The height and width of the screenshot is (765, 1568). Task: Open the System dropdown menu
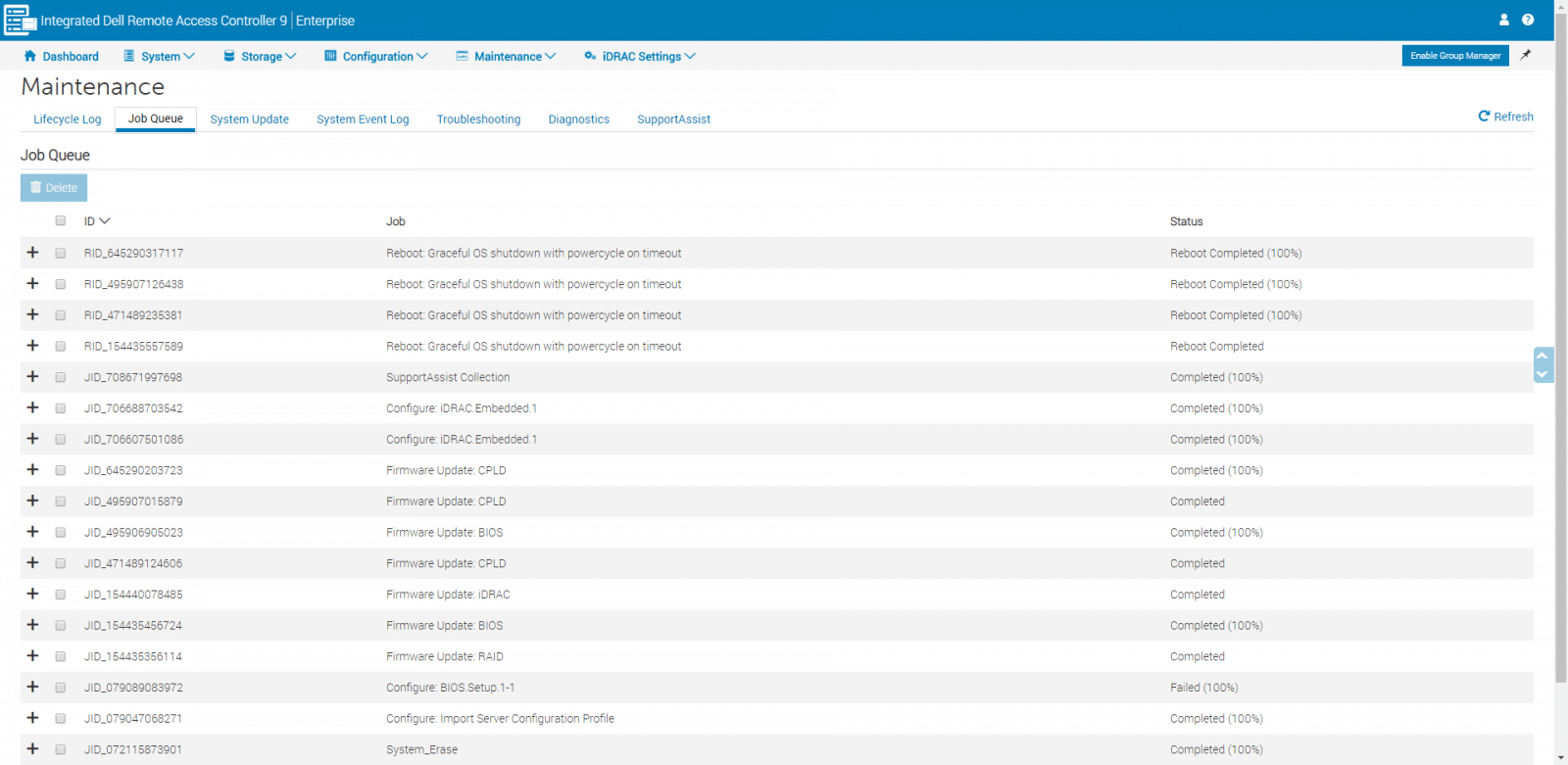(x=159, y=56)
